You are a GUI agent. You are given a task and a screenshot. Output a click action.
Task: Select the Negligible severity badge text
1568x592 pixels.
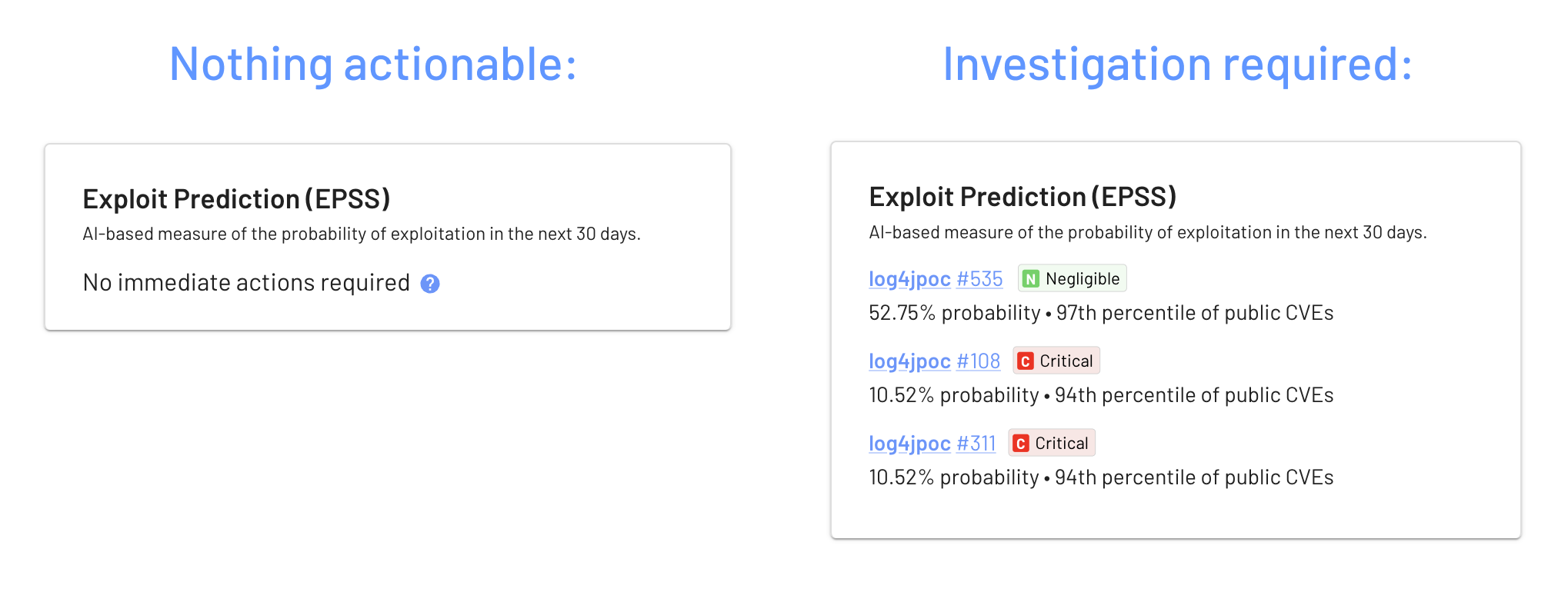click(x=1083, y=279)
